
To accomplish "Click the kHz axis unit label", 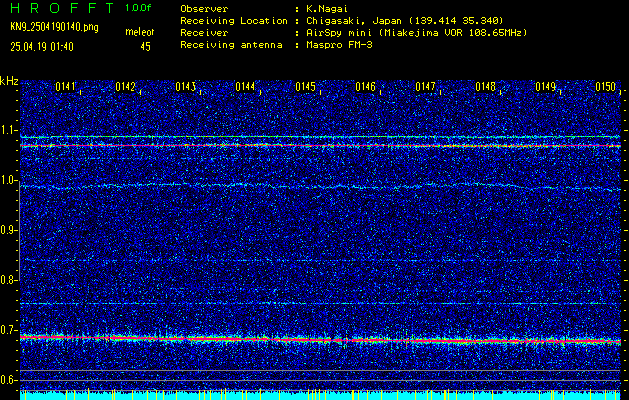I will click(9, 81).
